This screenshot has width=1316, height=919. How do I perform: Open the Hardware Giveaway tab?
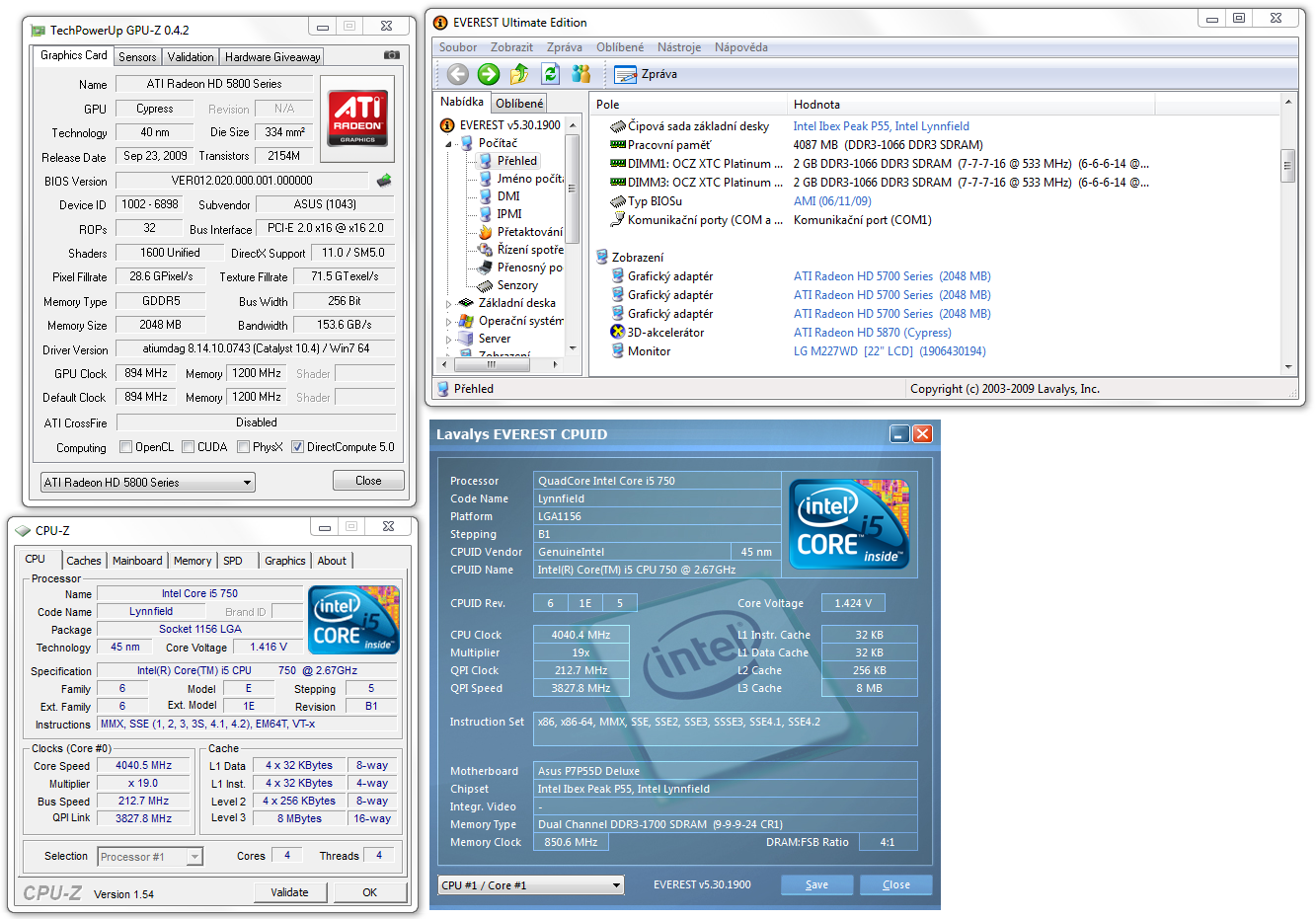272,57
